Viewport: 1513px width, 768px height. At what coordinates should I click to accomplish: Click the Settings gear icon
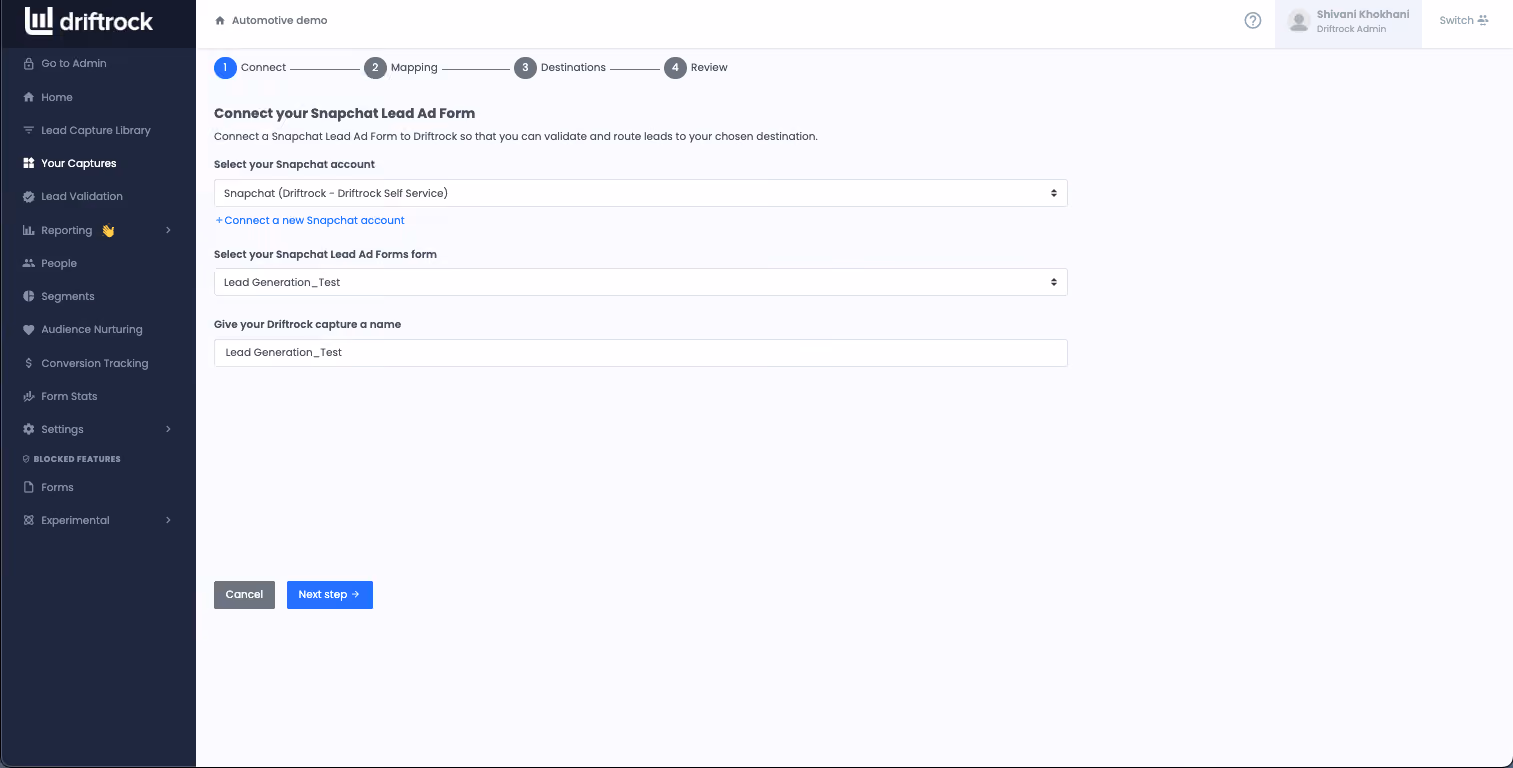[x=28, y=429]
